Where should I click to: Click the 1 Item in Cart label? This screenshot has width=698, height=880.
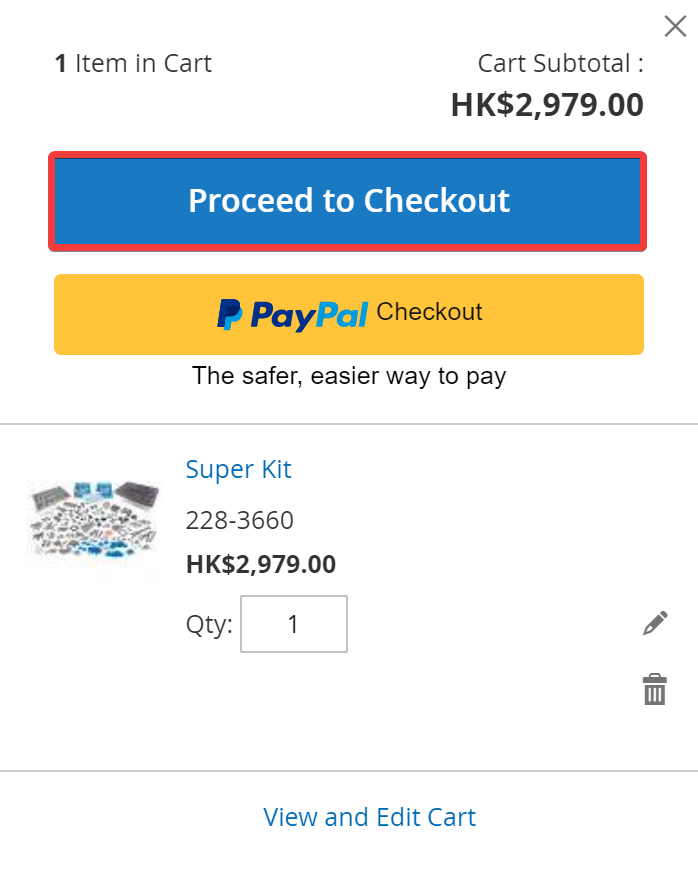(132, 63)
